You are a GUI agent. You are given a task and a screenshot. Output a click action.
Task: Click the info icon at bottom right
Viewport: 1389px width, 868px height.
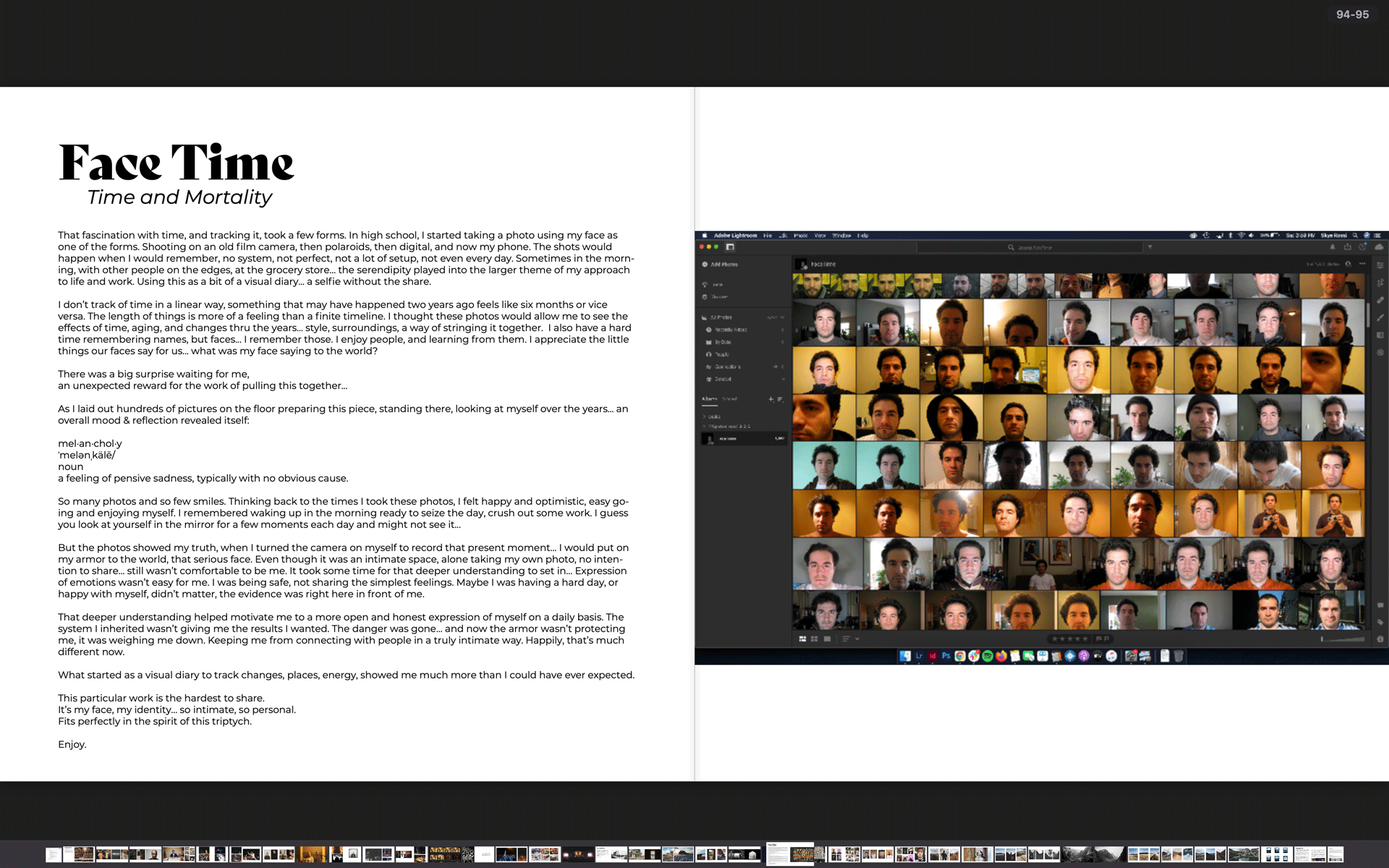(x=1380, y=639)
